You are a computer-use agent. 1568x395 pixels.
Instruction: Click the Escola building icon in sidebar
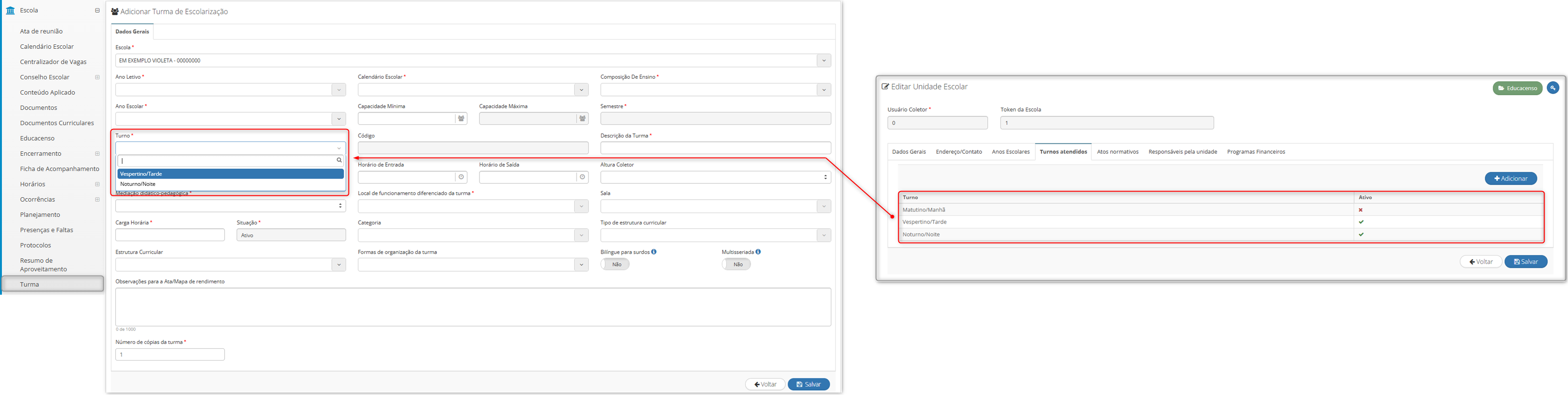[x=11, y=11]
